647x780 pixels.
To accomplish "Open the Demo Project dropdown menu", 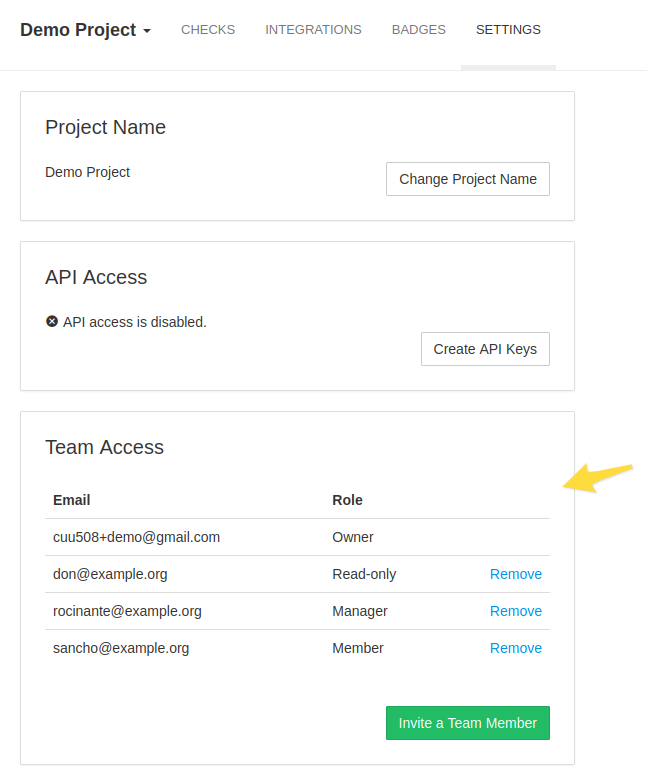I will tap(85, 30).
